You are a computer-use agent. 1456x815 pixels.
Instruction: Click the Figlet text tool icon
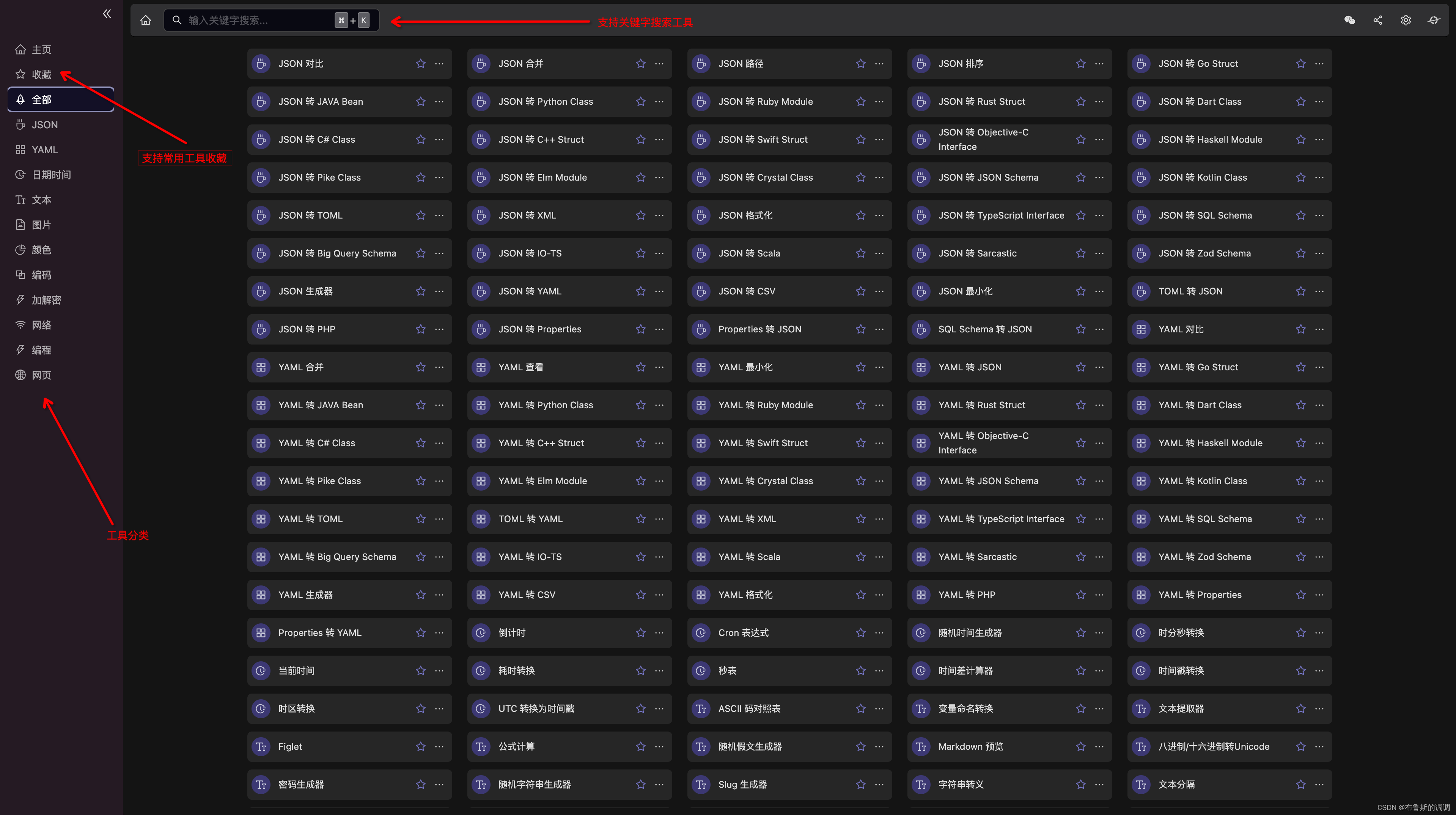point(261,747)
